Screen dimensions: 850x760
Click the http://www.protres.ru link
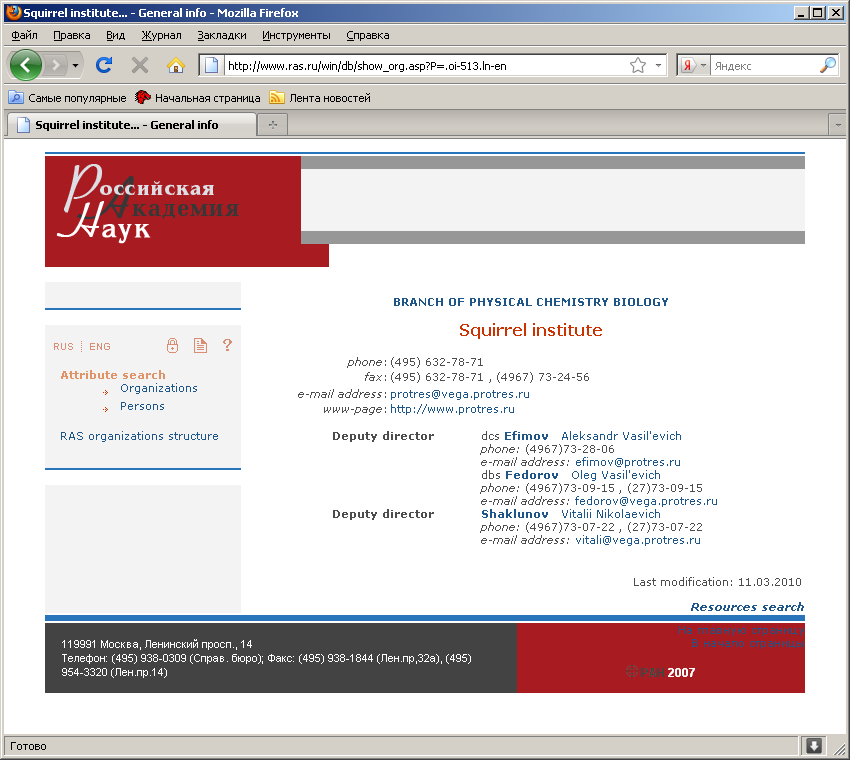pos(452,409)
